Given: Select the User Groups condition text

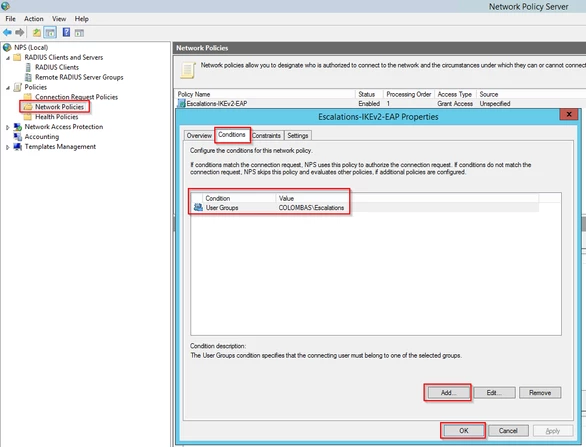Looking at the screenshot, I should point(222,207).
